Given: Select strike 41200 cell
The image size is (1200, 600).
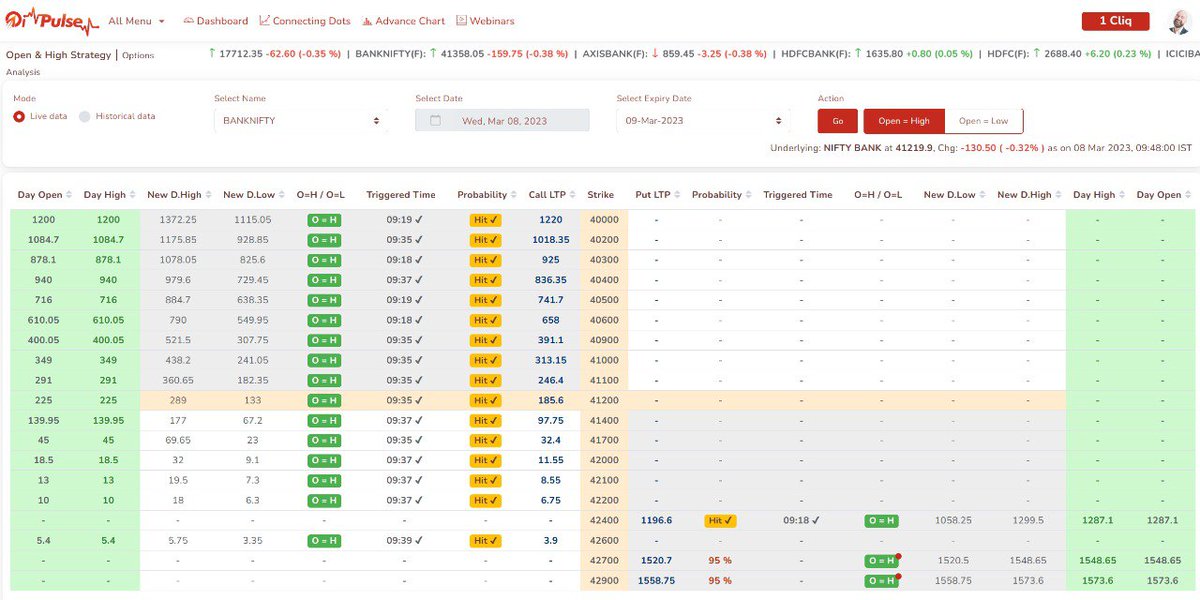Looking at the screenshot, I should point(603,400).
